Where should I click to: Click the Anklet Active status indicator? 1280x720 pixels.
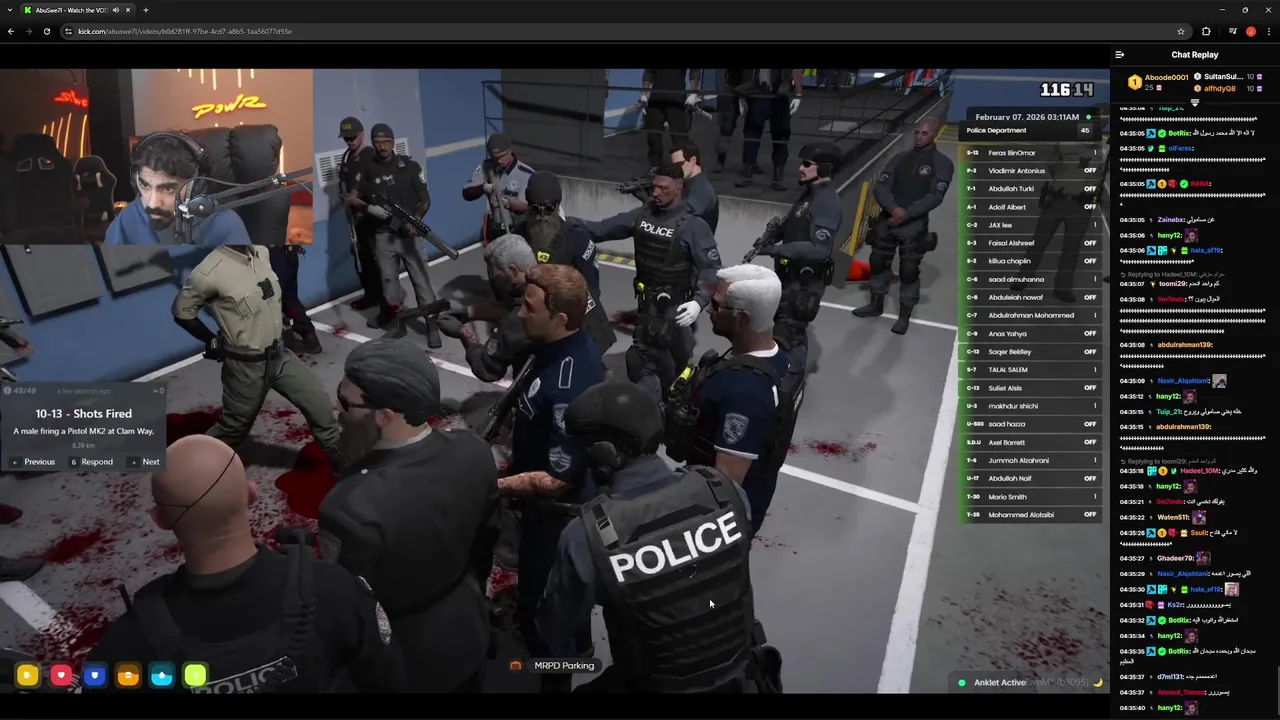pos(991,682)
